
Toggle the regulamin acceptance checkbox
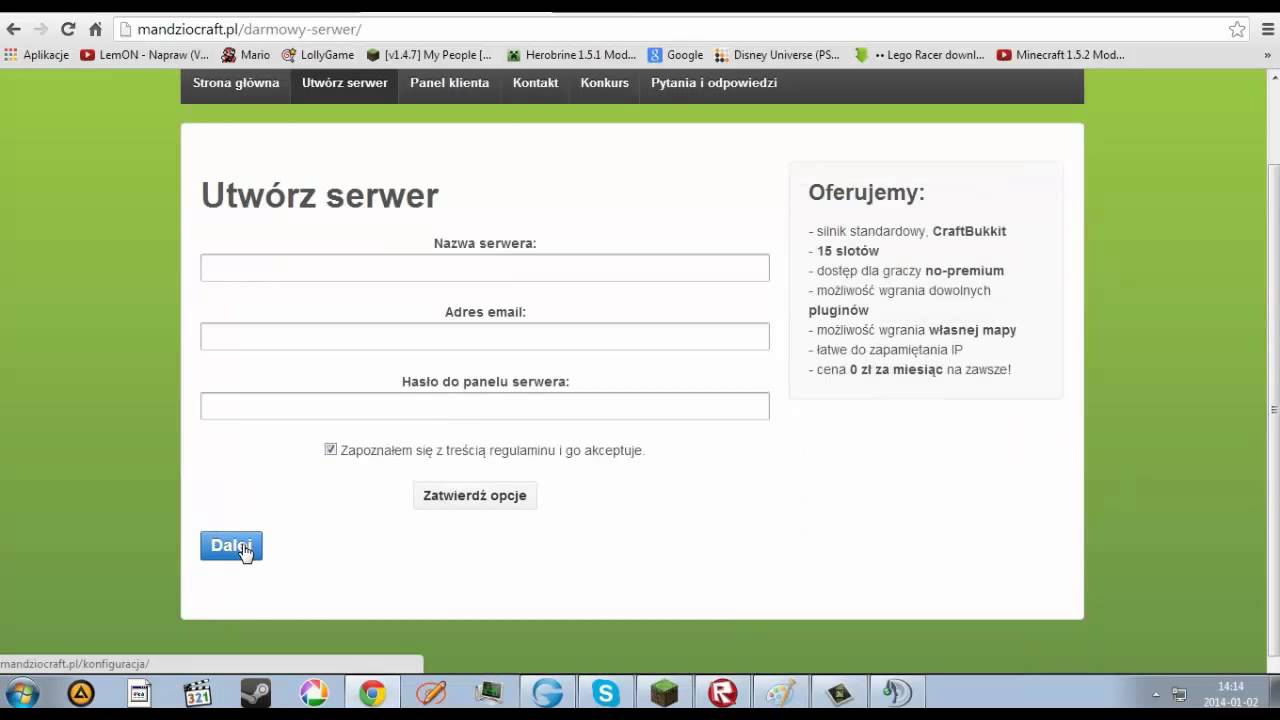[x=331, y=450]
